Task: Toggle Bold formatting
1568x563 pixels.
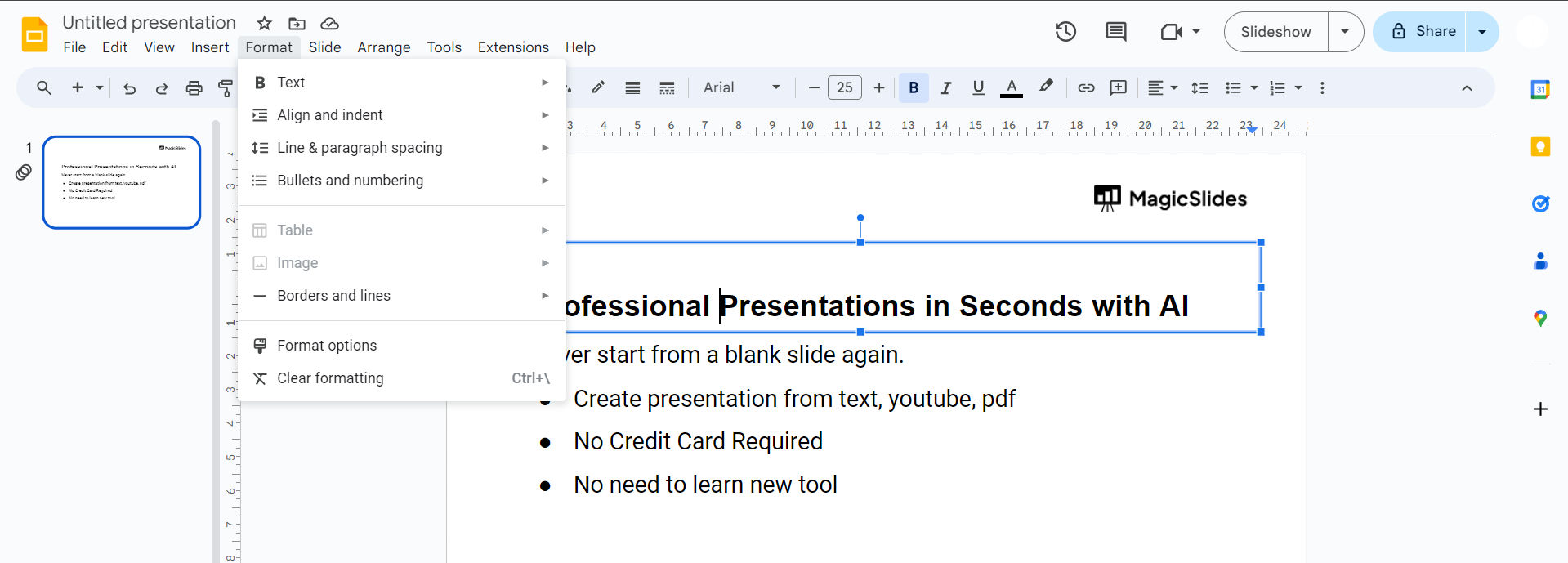Action: coord(914,87)
